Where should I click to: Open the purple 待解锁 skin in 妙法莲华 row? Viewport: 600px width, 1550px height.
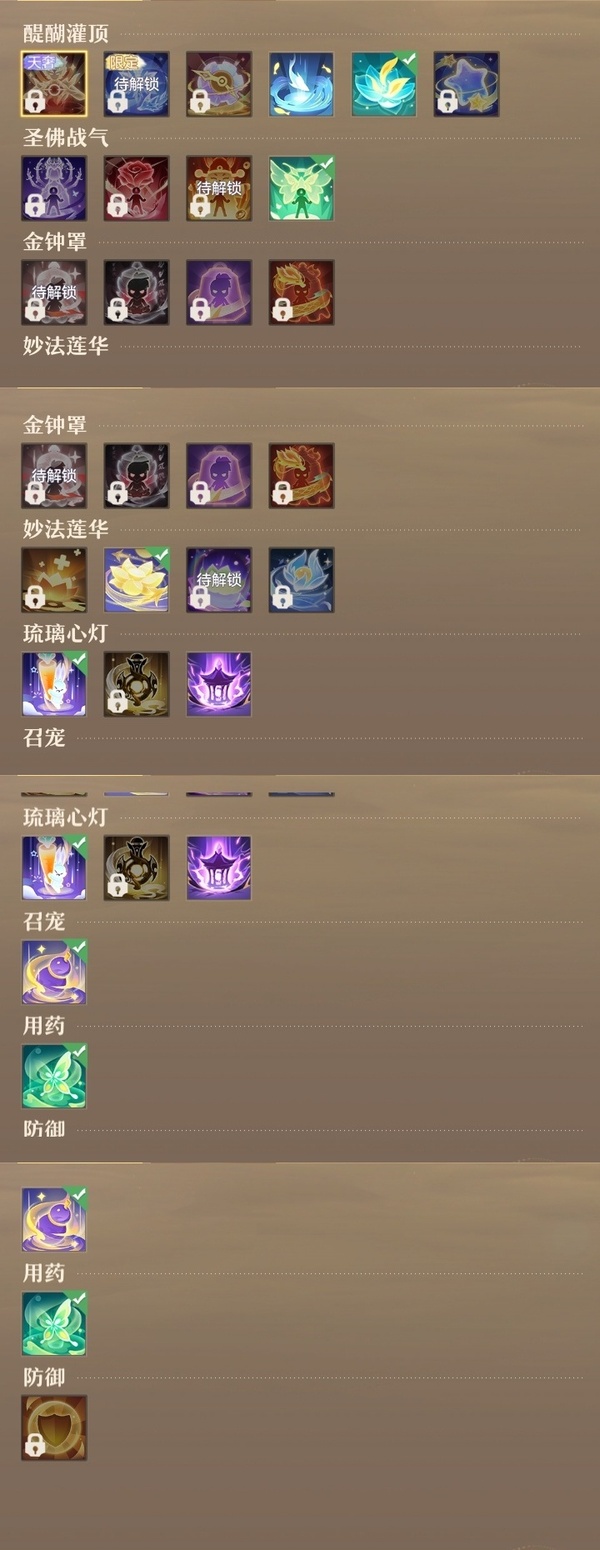point(219,580)
